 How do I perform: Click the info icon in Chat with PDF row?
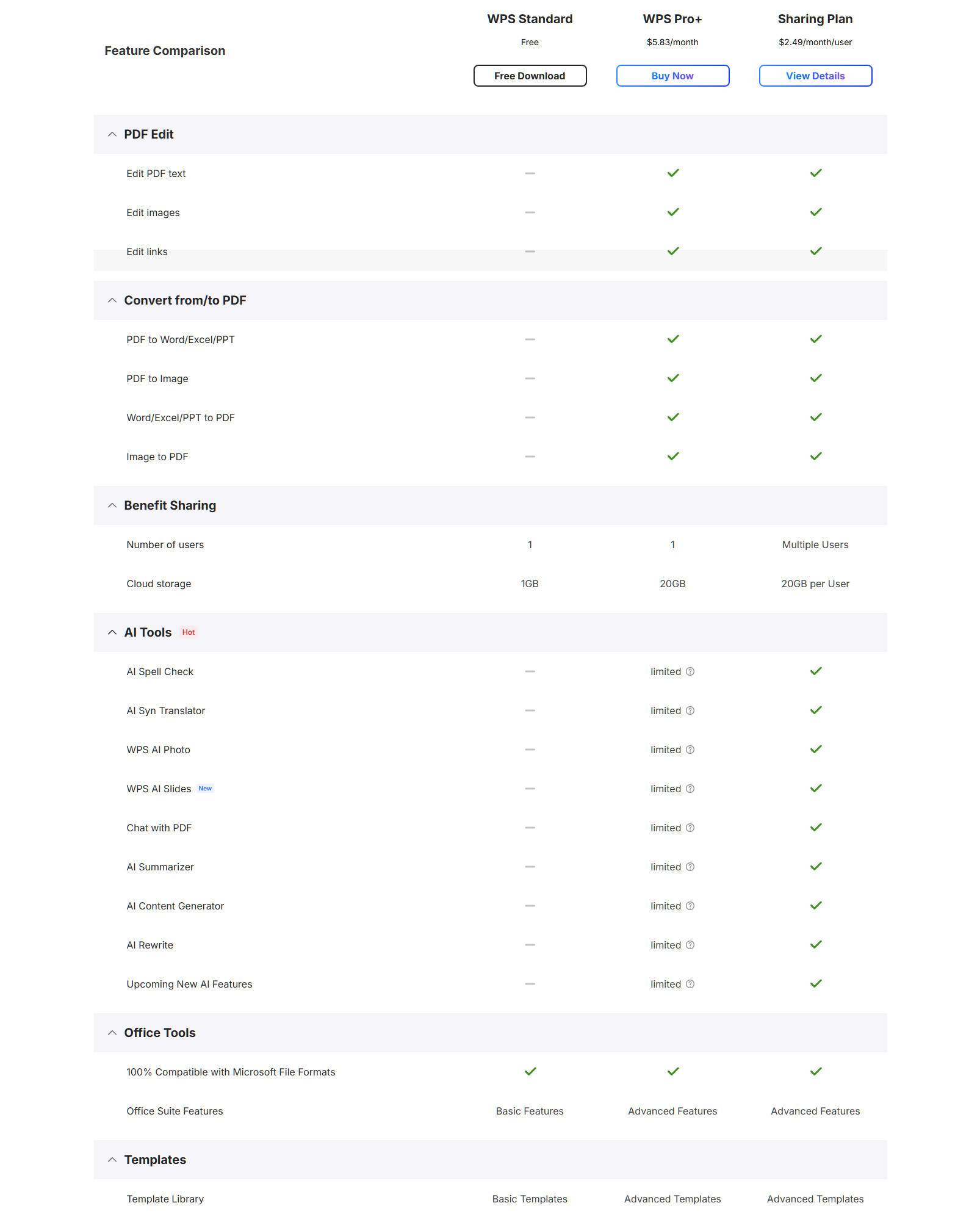click(690, 828)
